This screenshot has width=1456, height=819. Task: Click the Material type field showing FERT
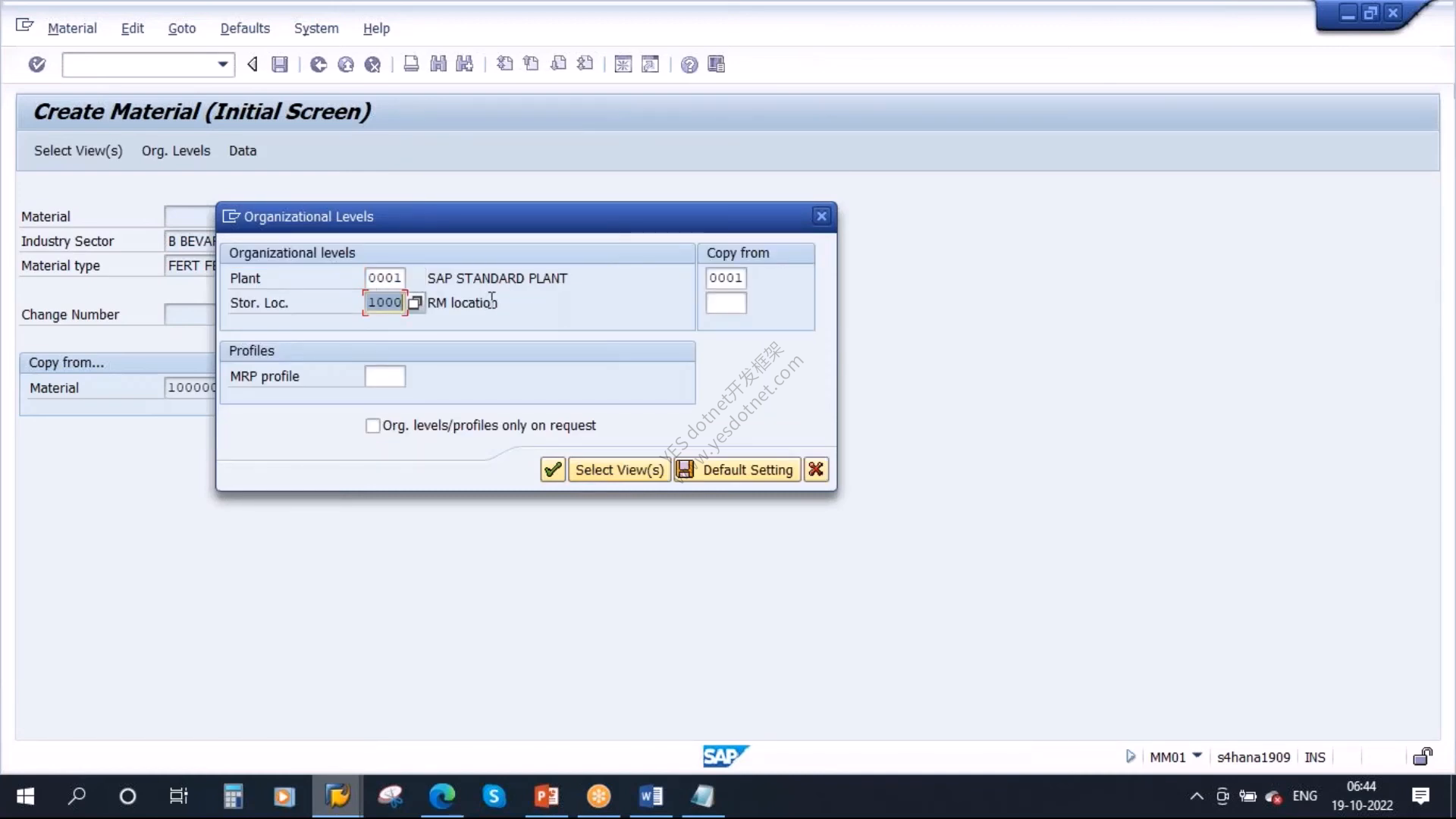click(190, 266)
